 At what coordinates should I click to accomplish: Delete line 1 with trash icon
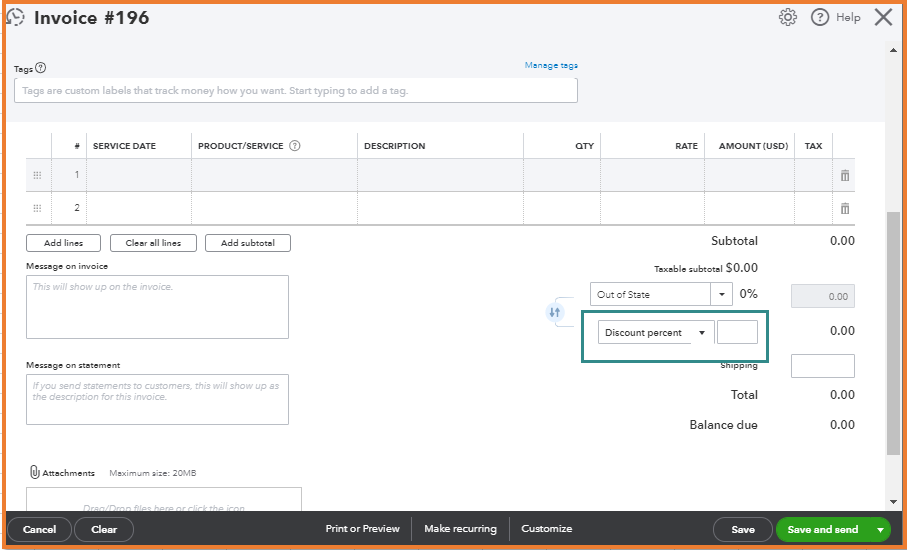click(845, 175)
